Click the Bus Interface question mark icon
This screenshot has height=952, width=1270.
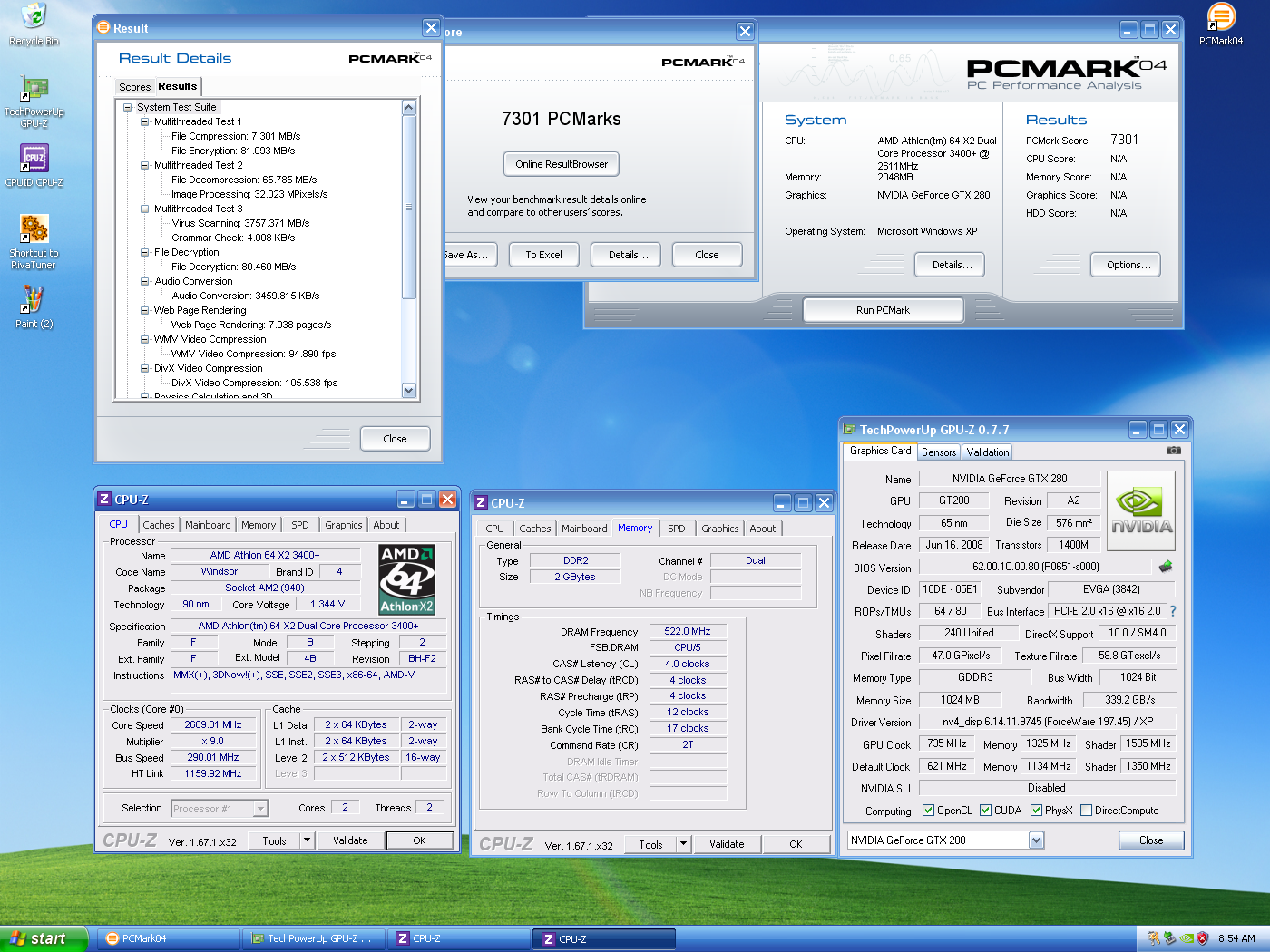(x=1172, y=611)
